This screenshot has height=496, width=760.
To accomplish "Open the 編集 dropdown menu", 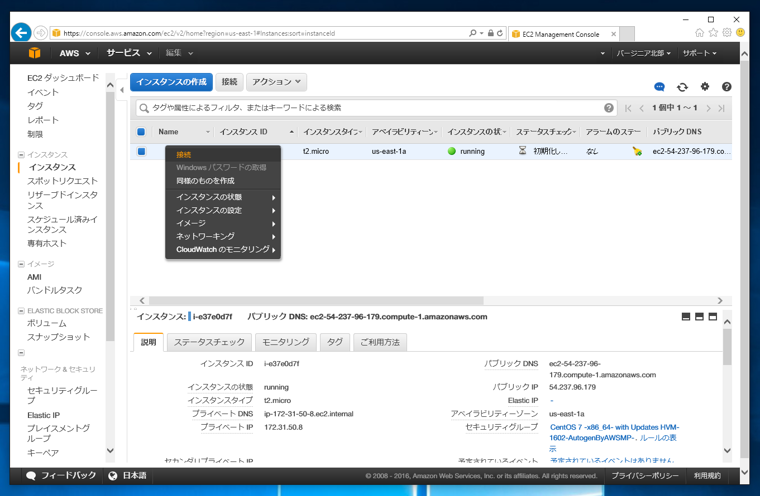I will 179,53.
